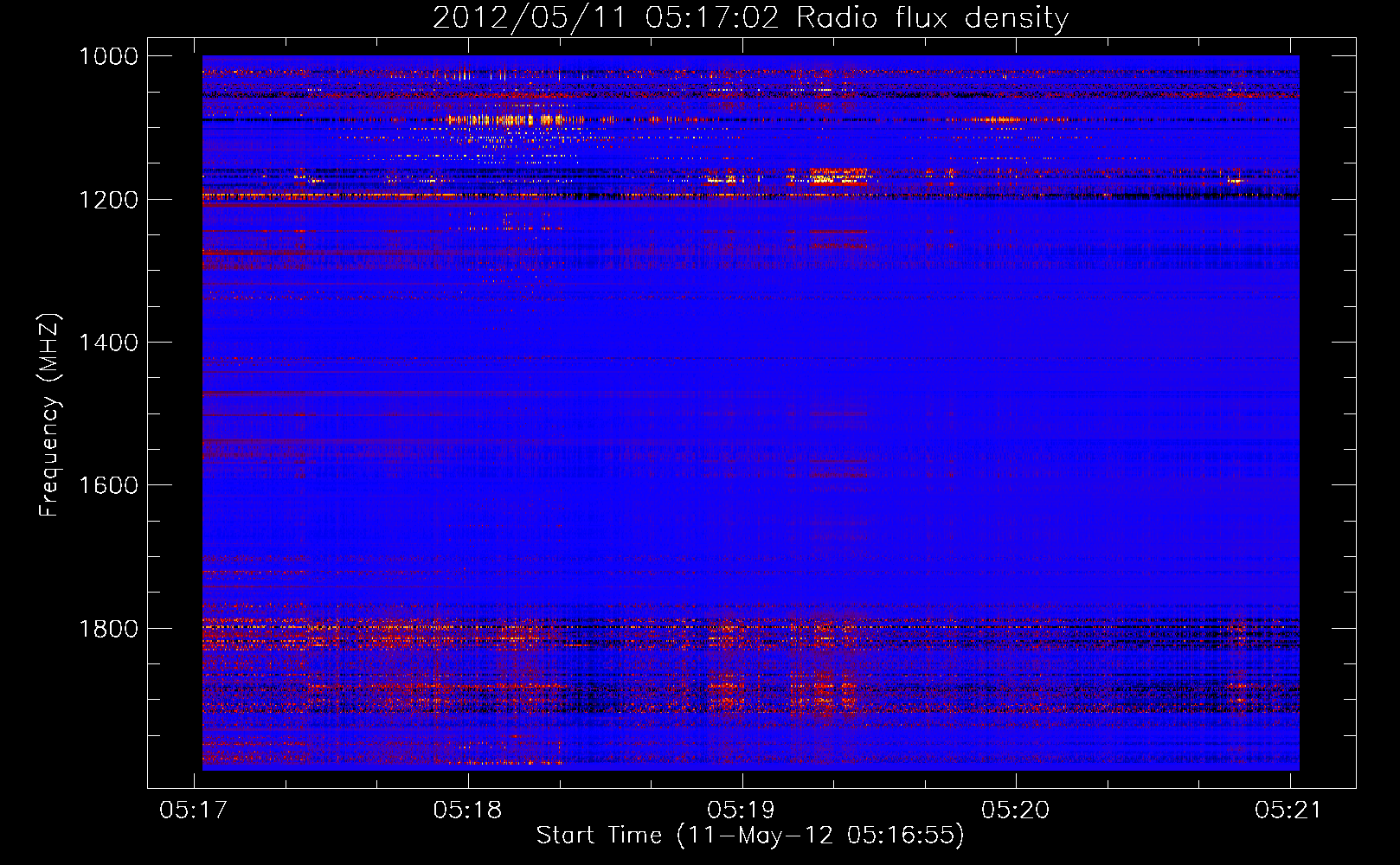Click the 05:17 time axis label
The height and width of the screenshot is (865, 1400).
tap(194, 811)
